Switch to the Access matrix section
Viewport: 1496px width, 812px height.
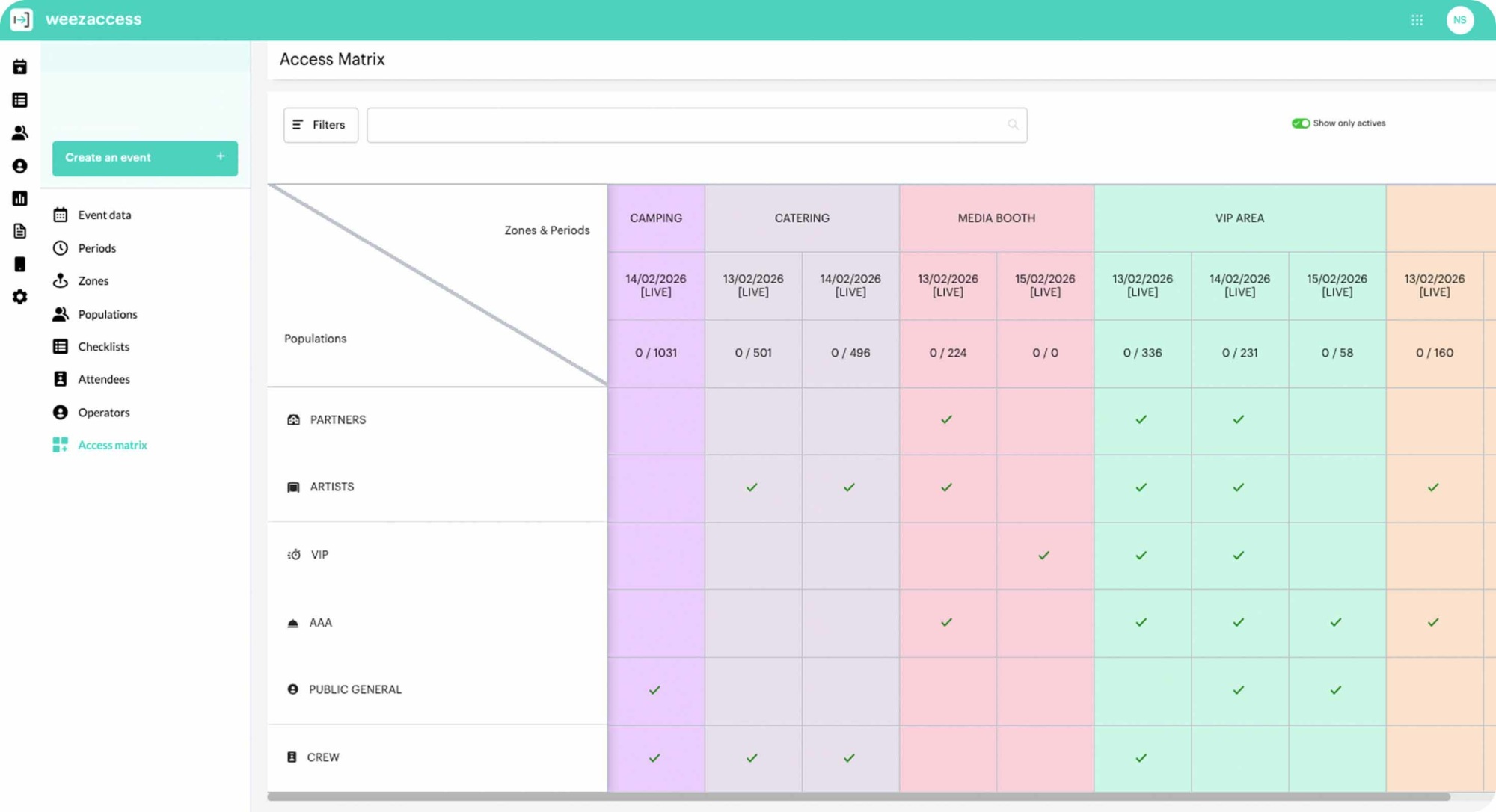click(x=112, y=444)
